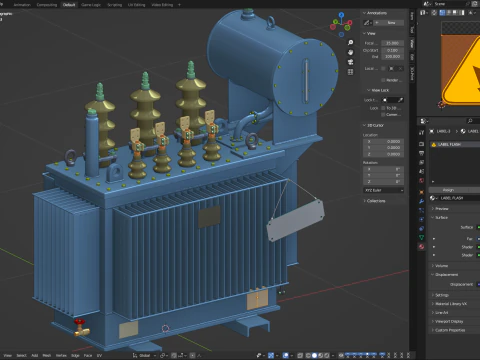480x360 pixels.
Task: Click the blue Z axis on navigation gizmo
Action: point(341,15)
